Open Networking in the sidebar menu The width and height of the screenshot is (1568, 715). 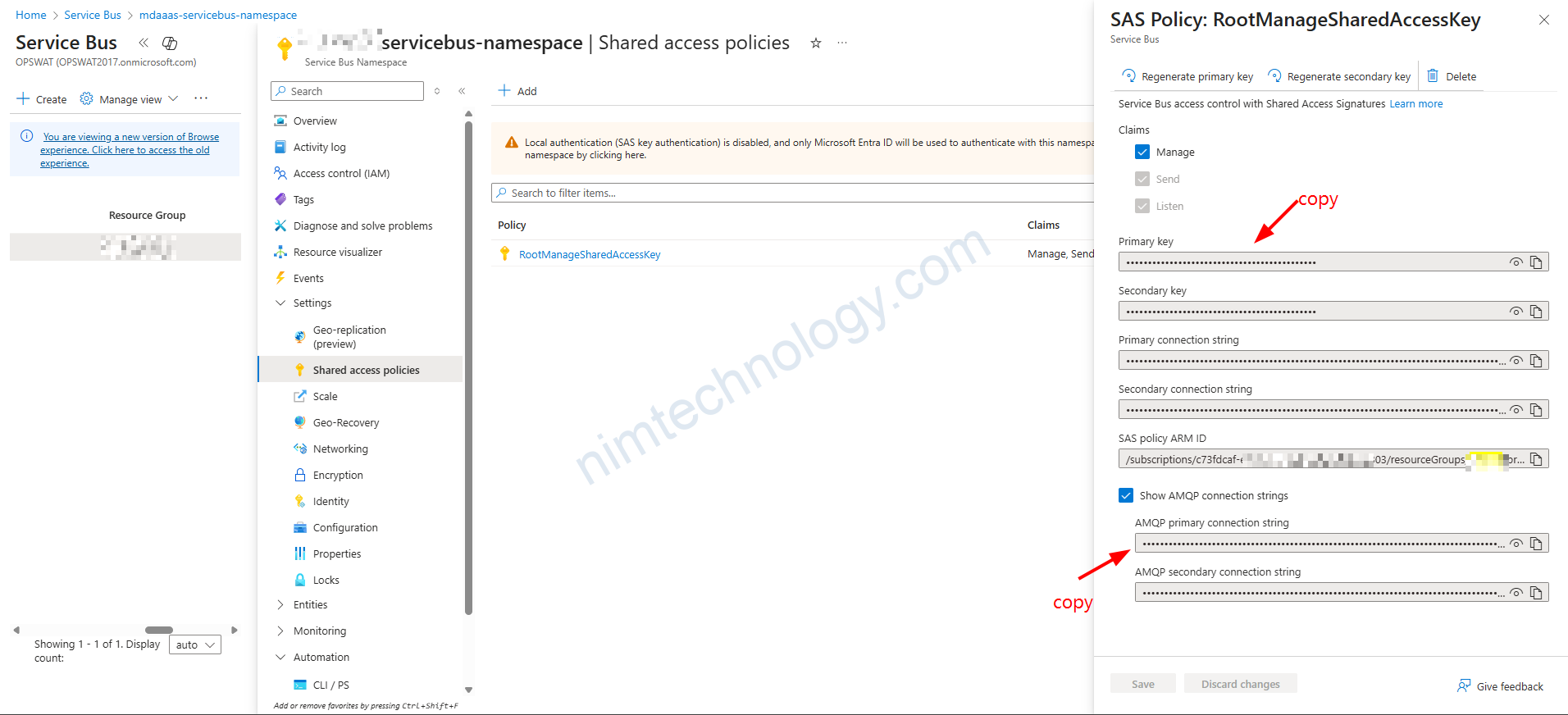coord(340,449)
